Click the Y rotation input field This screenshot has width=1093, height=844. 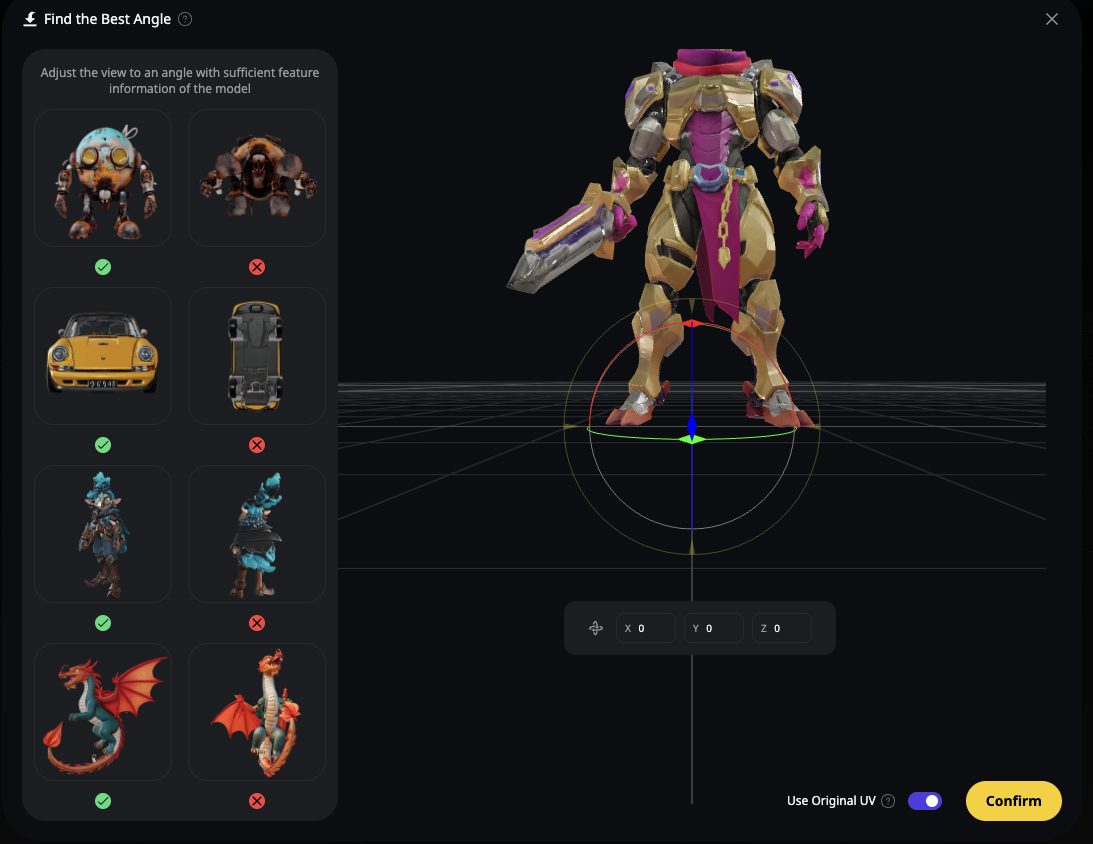[713, 628]
